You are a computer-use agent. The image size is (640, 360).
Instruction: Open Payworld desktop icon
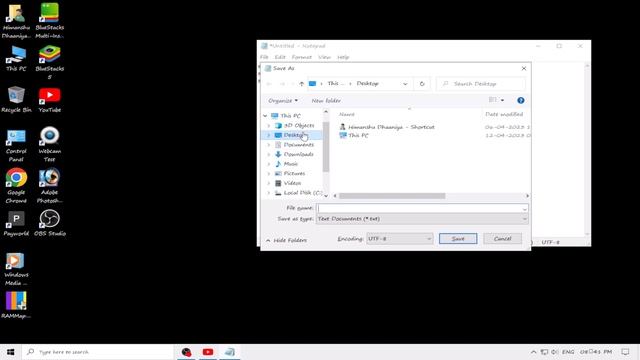click(x=16, y=223)
